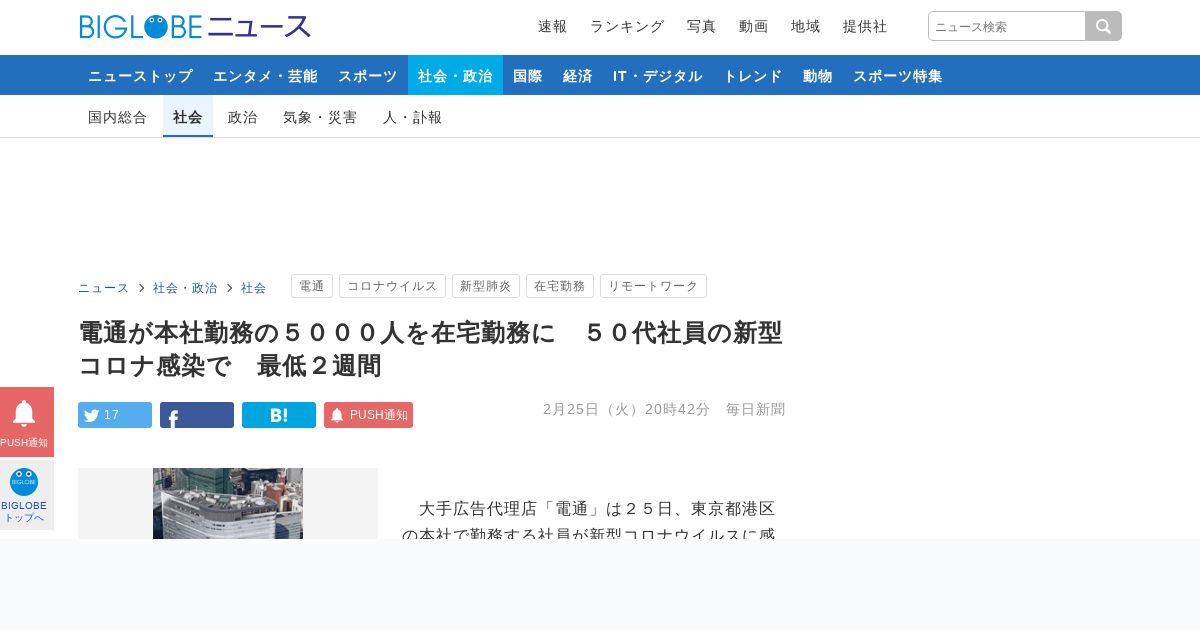Select スポーツ navigation item

(367, 75)
